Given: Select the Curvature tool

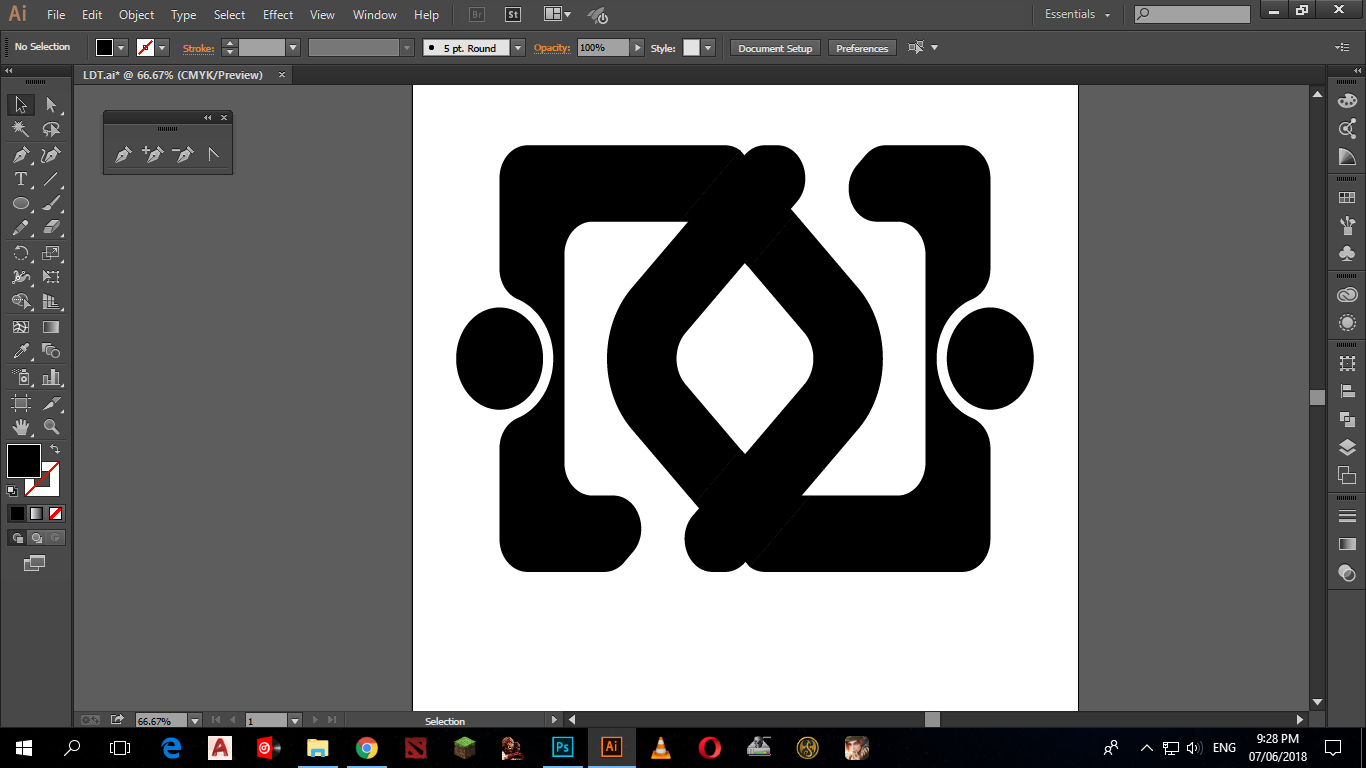Looking at the screenshot, I should 51,155.
